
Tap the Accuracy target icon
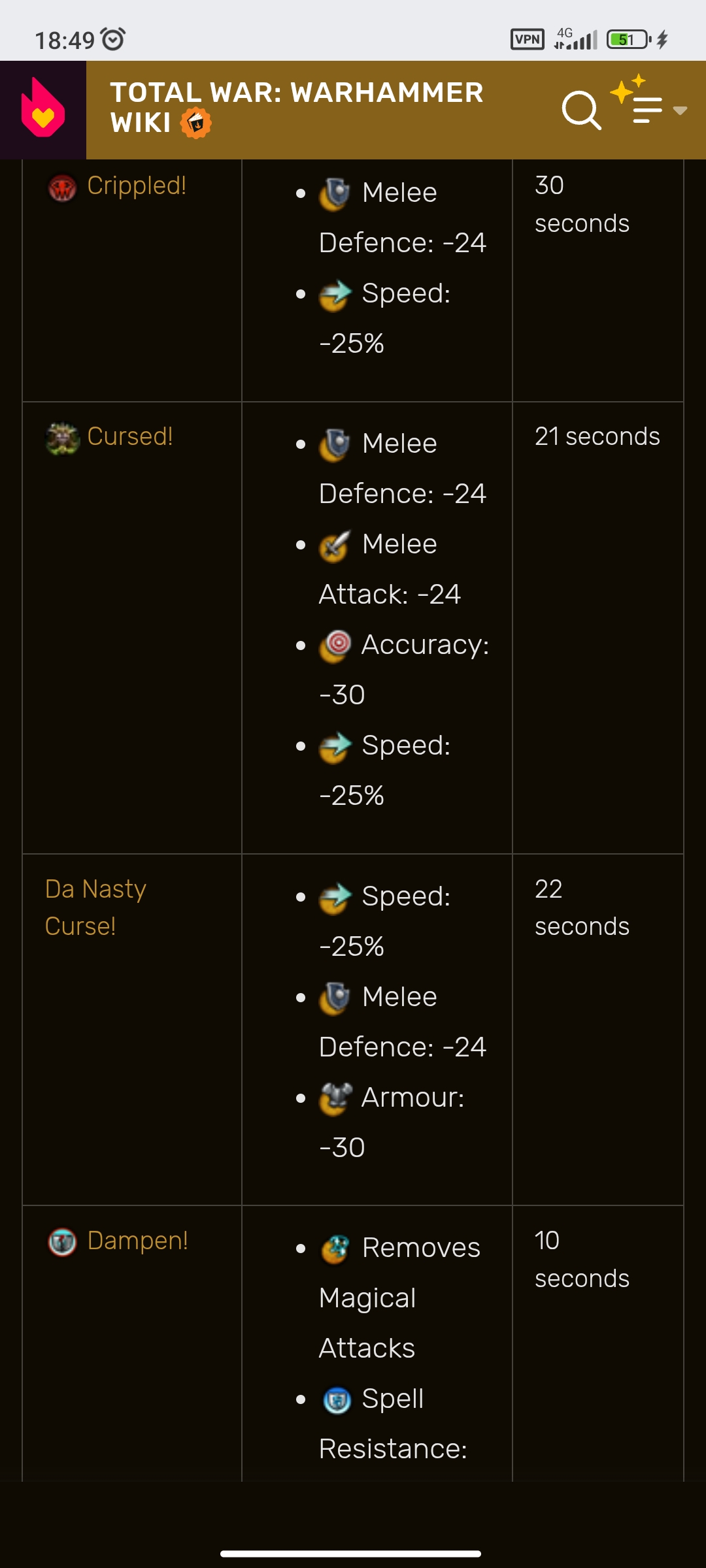pos(335,646)
